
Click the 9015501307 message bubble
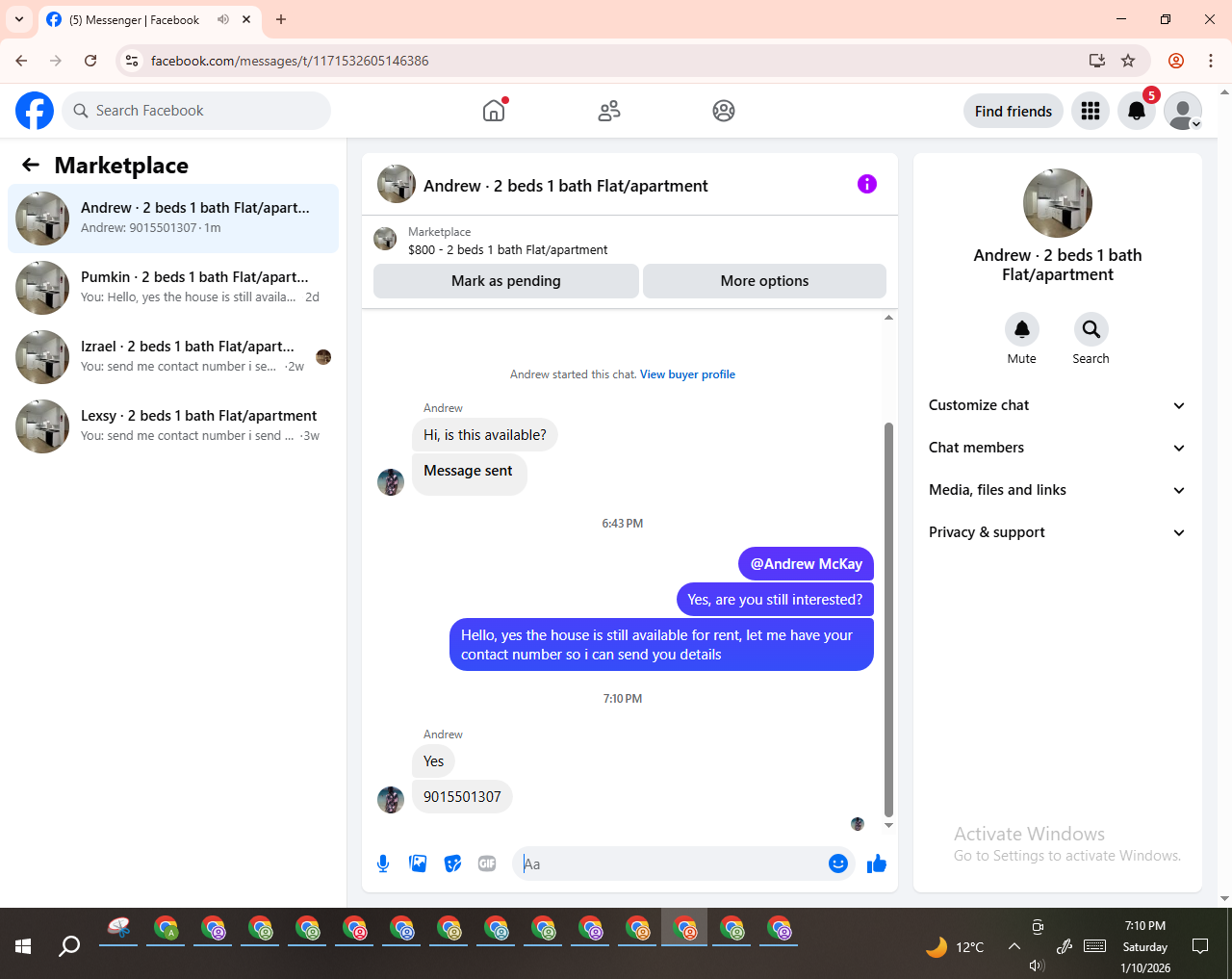pyautogui.click(x=462, y=797)
